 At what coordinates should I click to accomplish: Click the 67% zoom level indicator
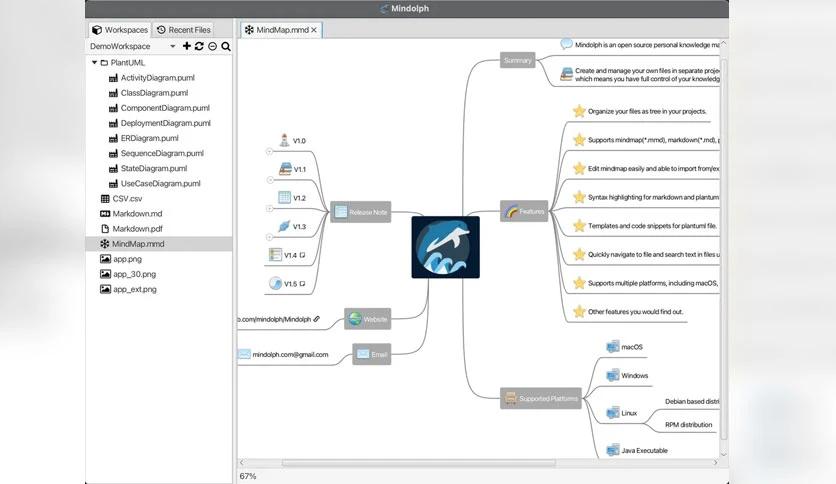tap(248, 476)
